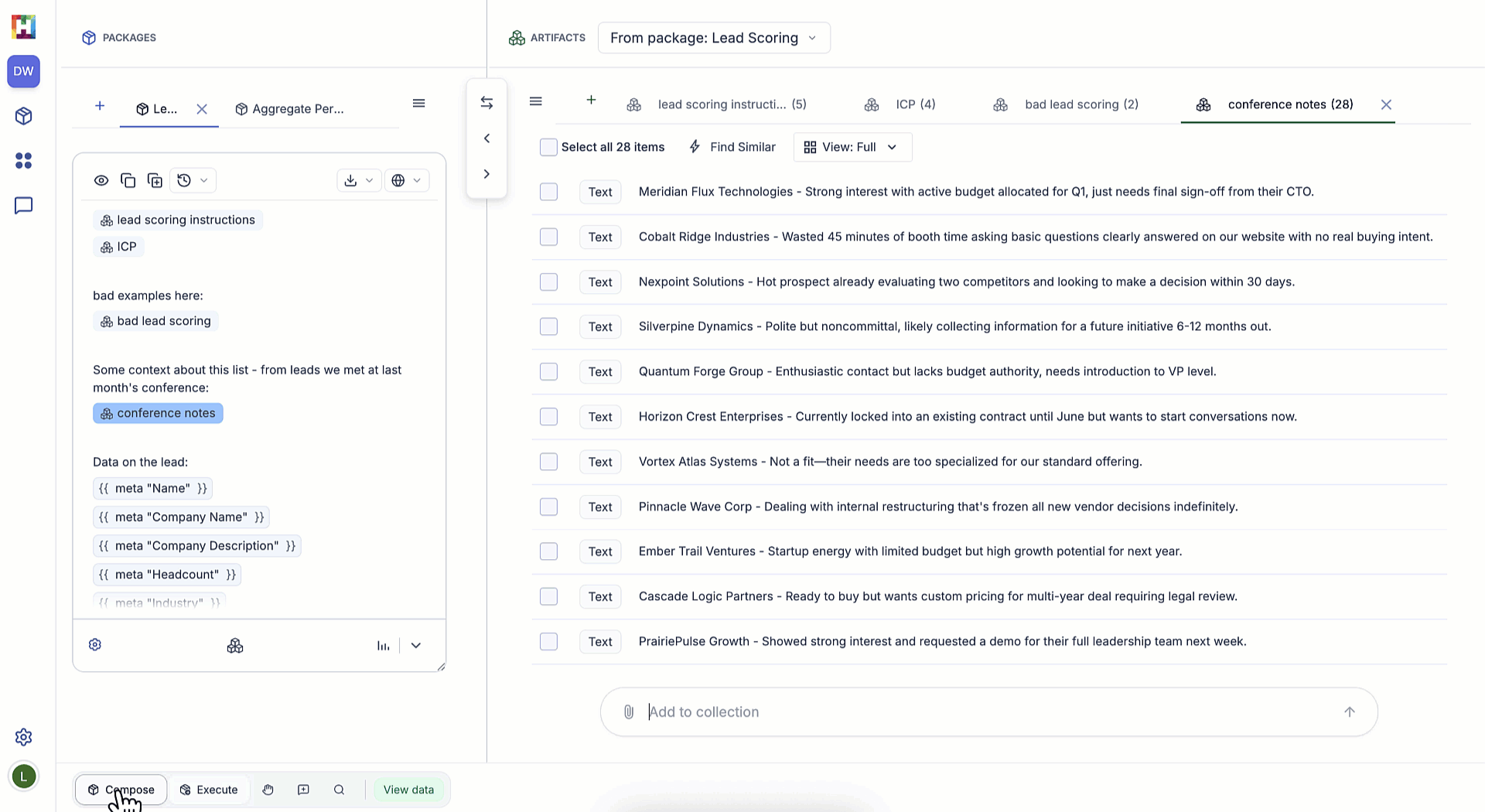This screenshot has width=1485, height=812.
Task: Open Settings via the gear icon in the sidebar
Action: pyautogui.click(x=23, y=737)
